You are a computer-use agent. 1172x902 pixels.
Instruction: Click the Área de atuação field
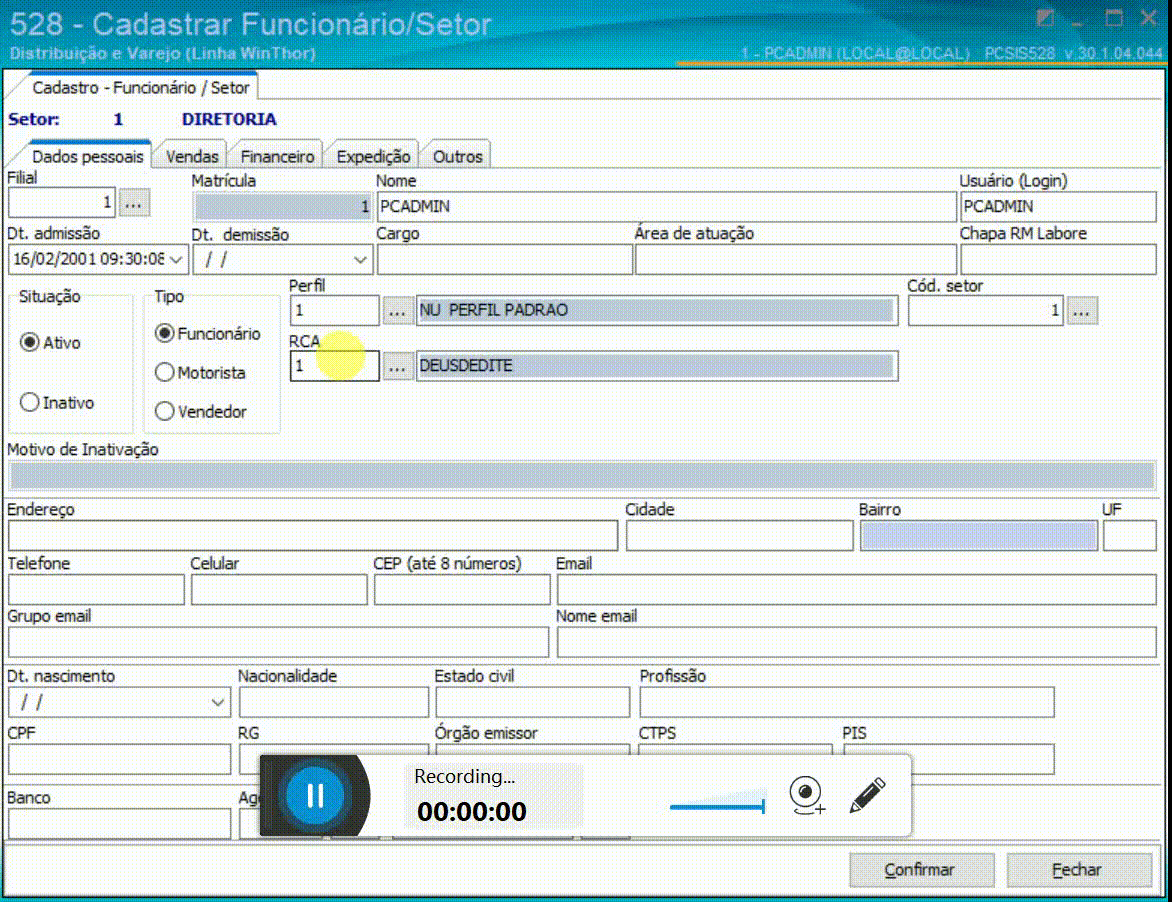(x=795, y=259)
